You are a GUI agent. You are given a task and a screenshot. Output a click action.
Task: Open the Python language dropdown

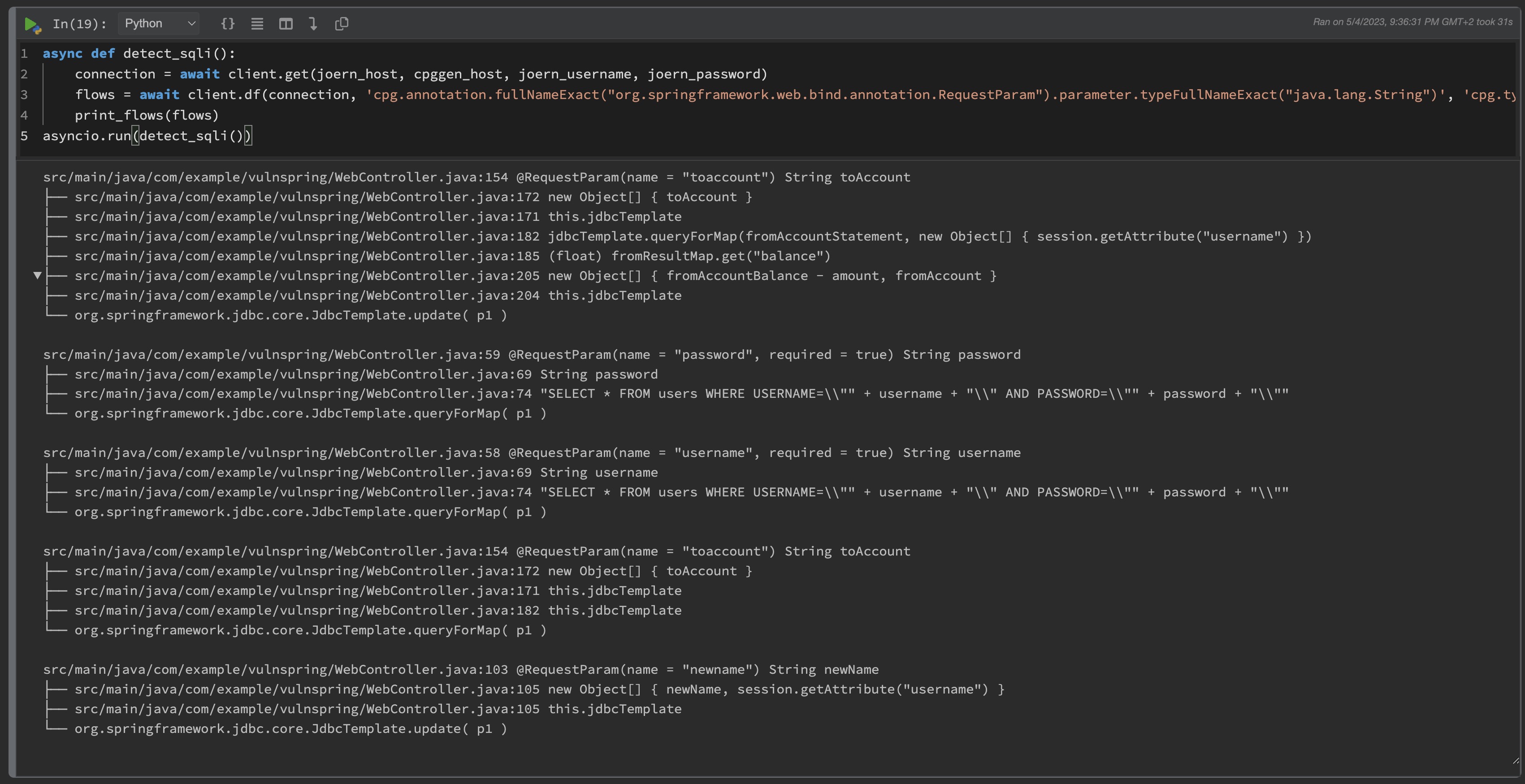tap(159, 24)
